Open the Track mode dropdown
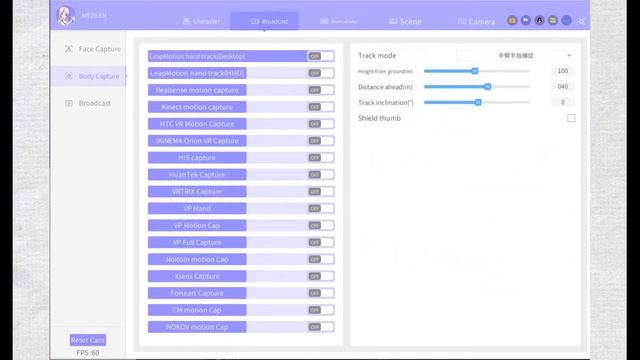The image size is (640, 360). (x=516, y=56)
